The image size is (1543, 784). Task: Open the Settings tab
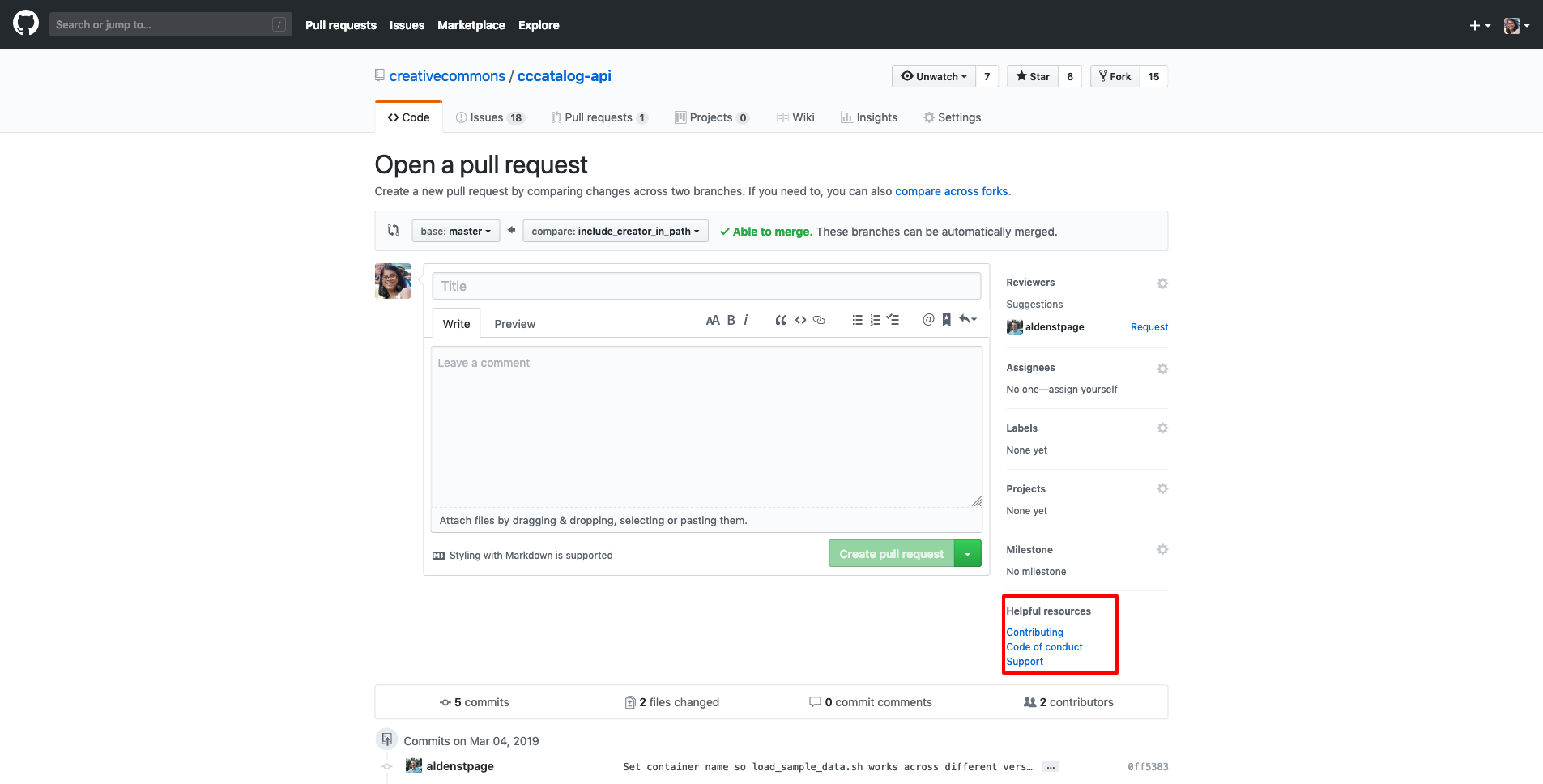pos(953,117)
